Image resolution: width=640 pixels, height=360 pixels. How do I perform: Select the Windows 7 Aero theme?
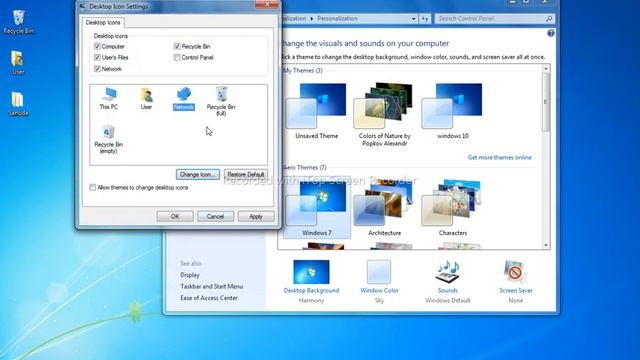coord(316,208)
